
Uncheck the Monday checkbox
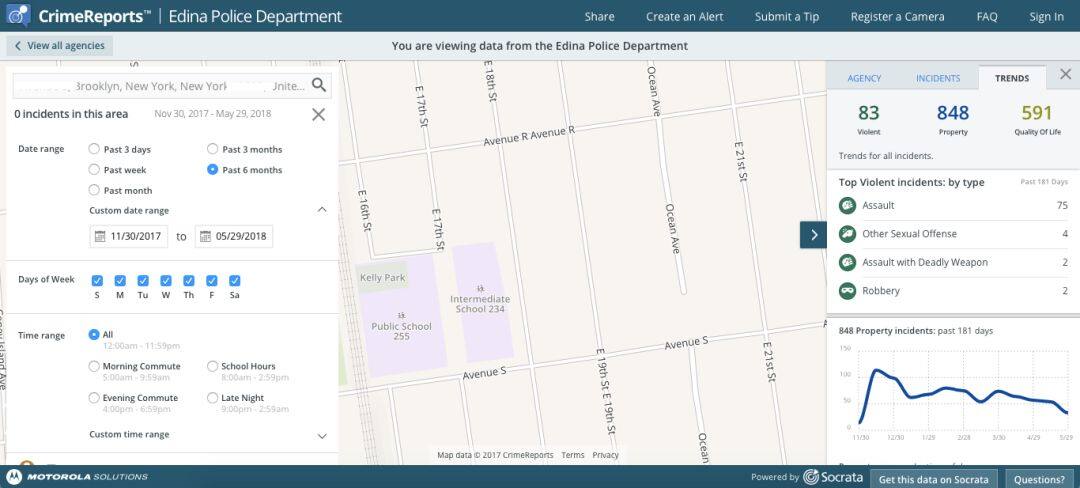coord(120,281)
